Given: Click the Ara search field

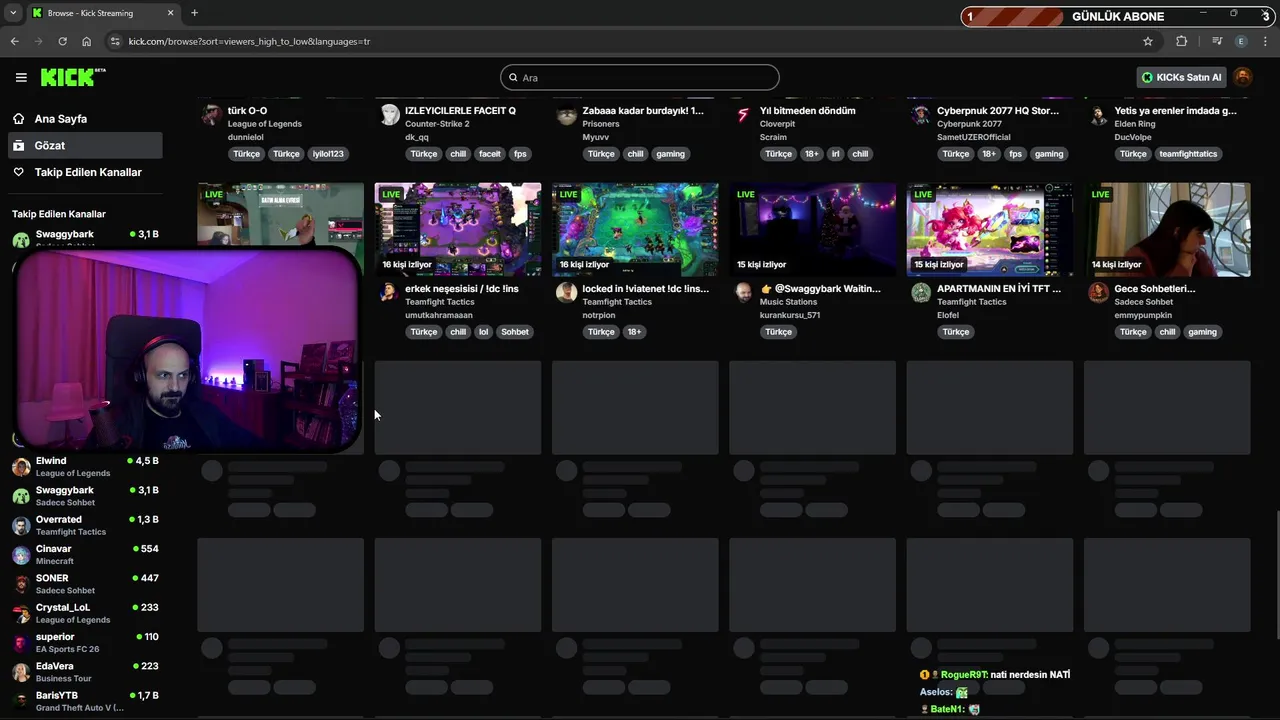Looking at the screenshot, I should tap(640, 77).
